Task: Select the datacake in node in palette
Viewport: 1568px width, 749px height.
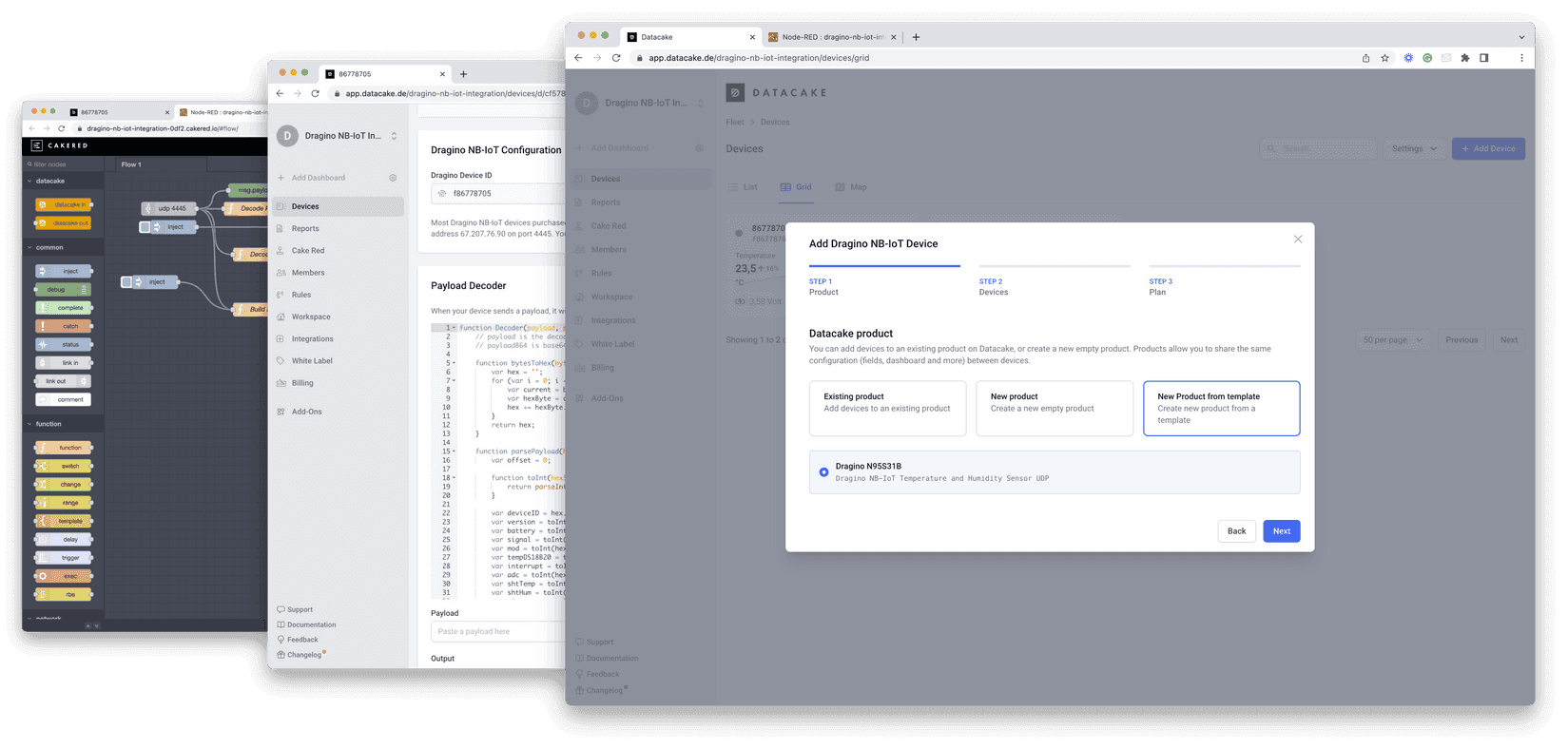Action: pyautogui.click(x=64, y=204)
